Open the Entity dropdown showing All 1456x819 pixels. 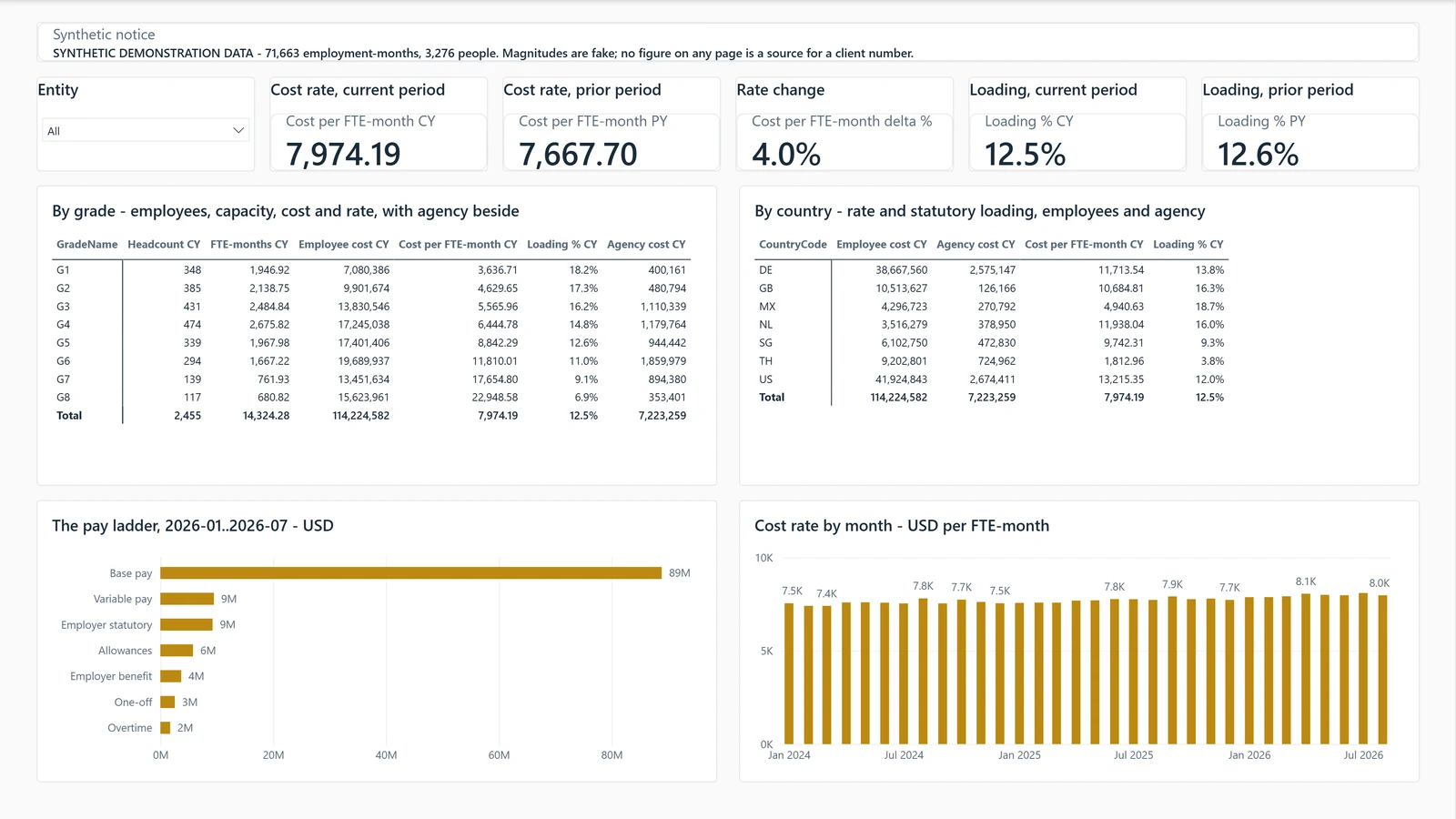pos(146,130)
